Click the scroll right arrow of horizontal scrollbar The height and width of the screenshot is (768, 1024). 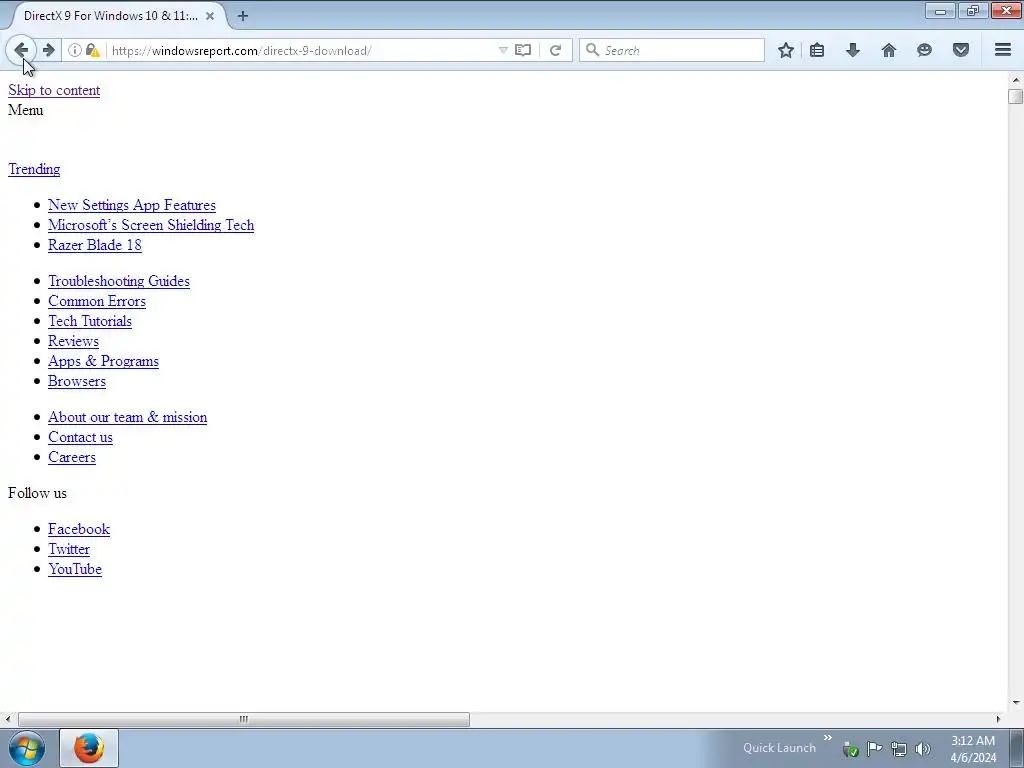pos(998,719)
